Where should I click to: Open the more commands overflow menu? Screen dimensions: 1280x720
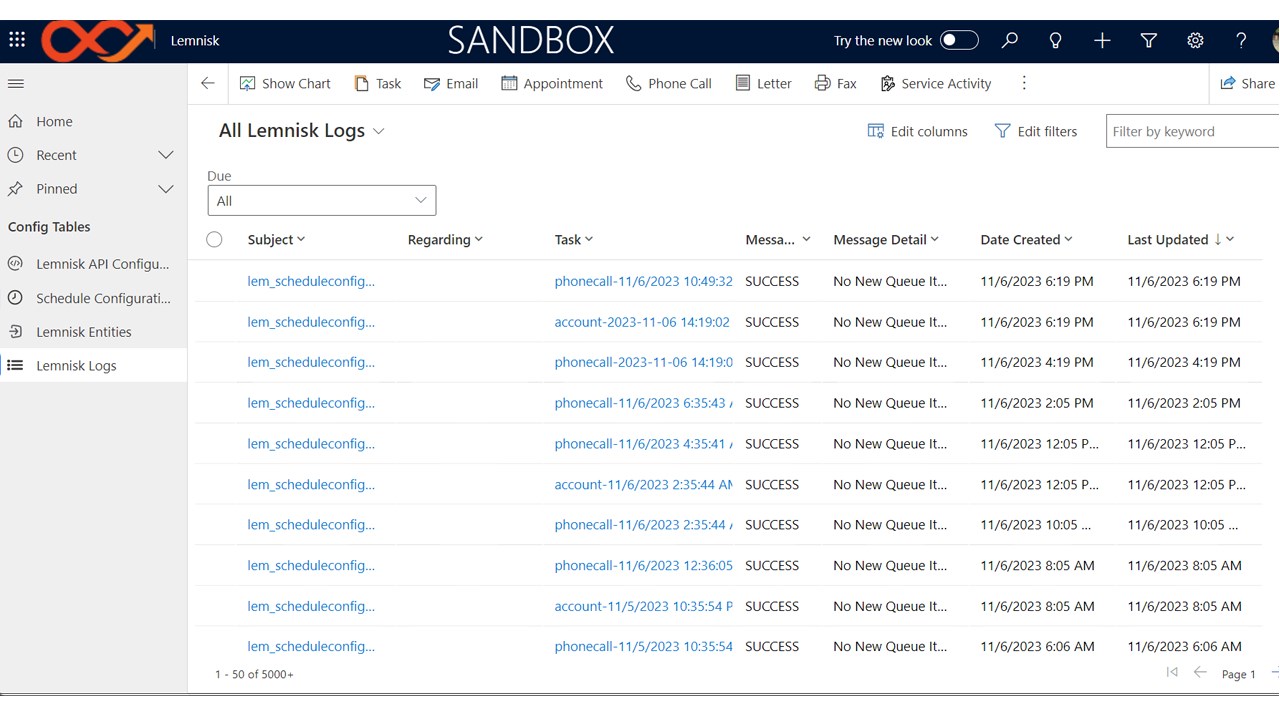(x=1024, y=84)
